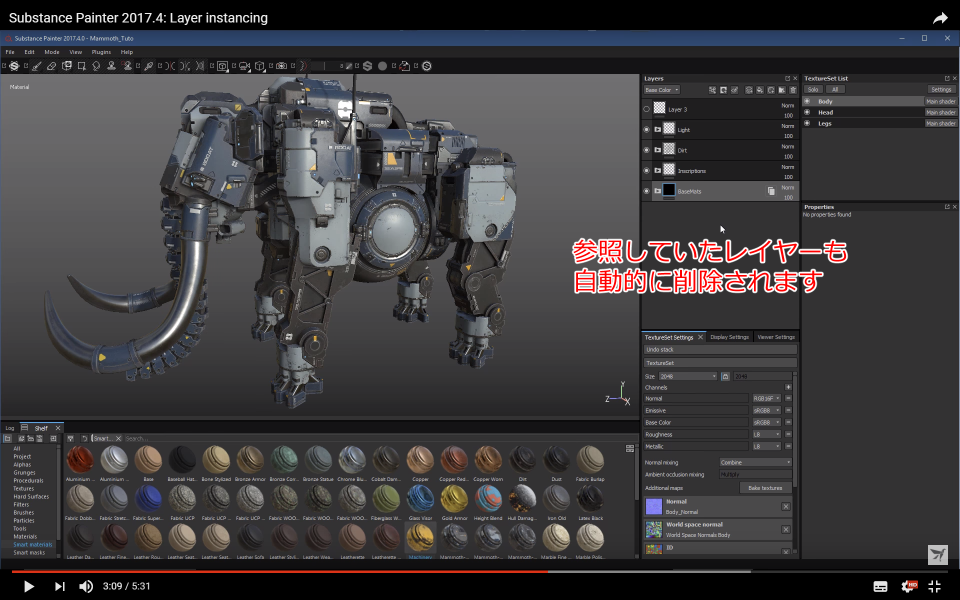This screenshot has width=960, height=600.
Task: Toggle visibility of Head texture set
Action: 807,112
